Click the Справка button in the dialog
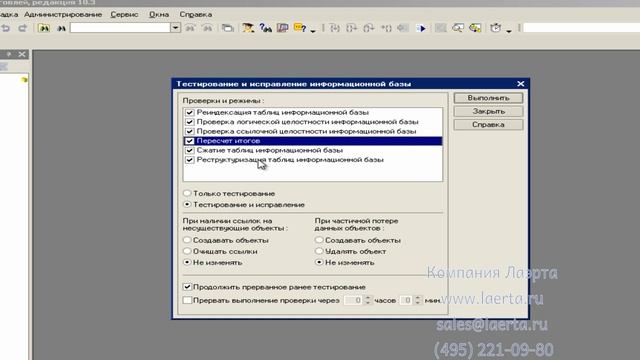This screenshot has width=640, height=360. (488, 124)
